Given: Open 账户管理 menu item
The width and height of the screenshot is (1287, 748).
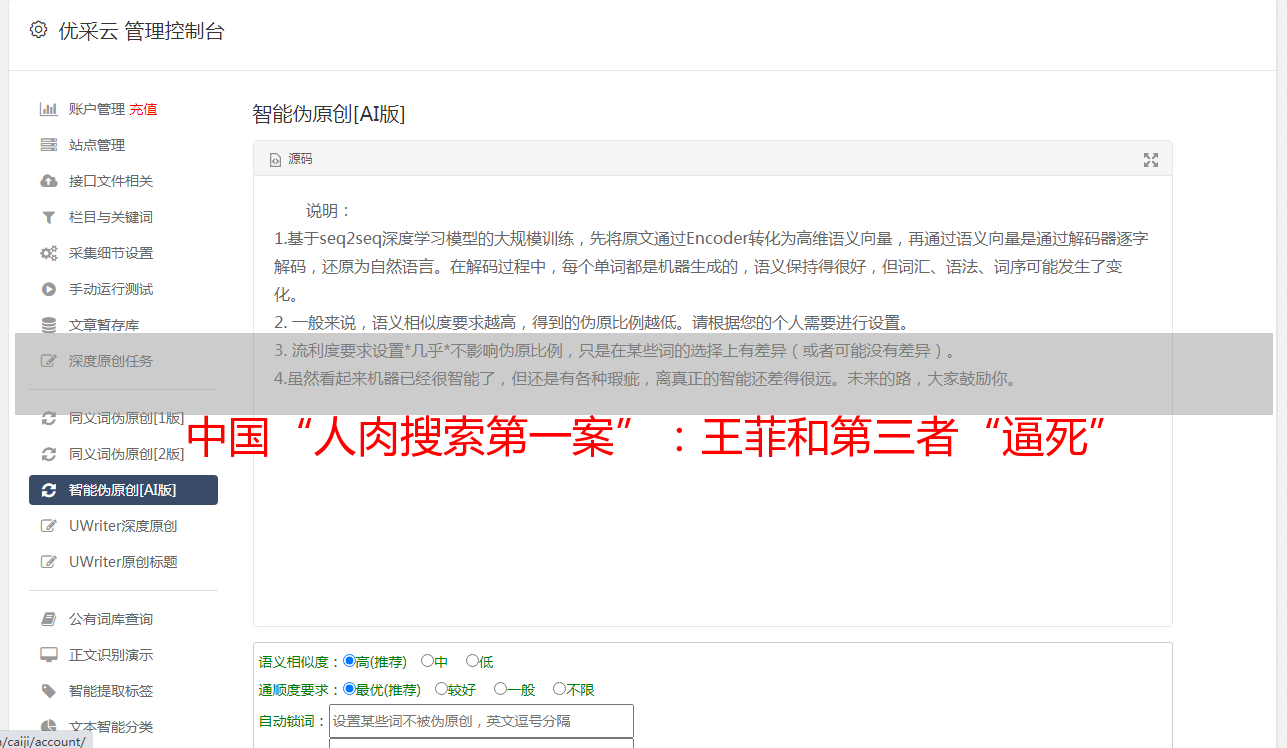Looking at the screenshot, I should point(96,109).
